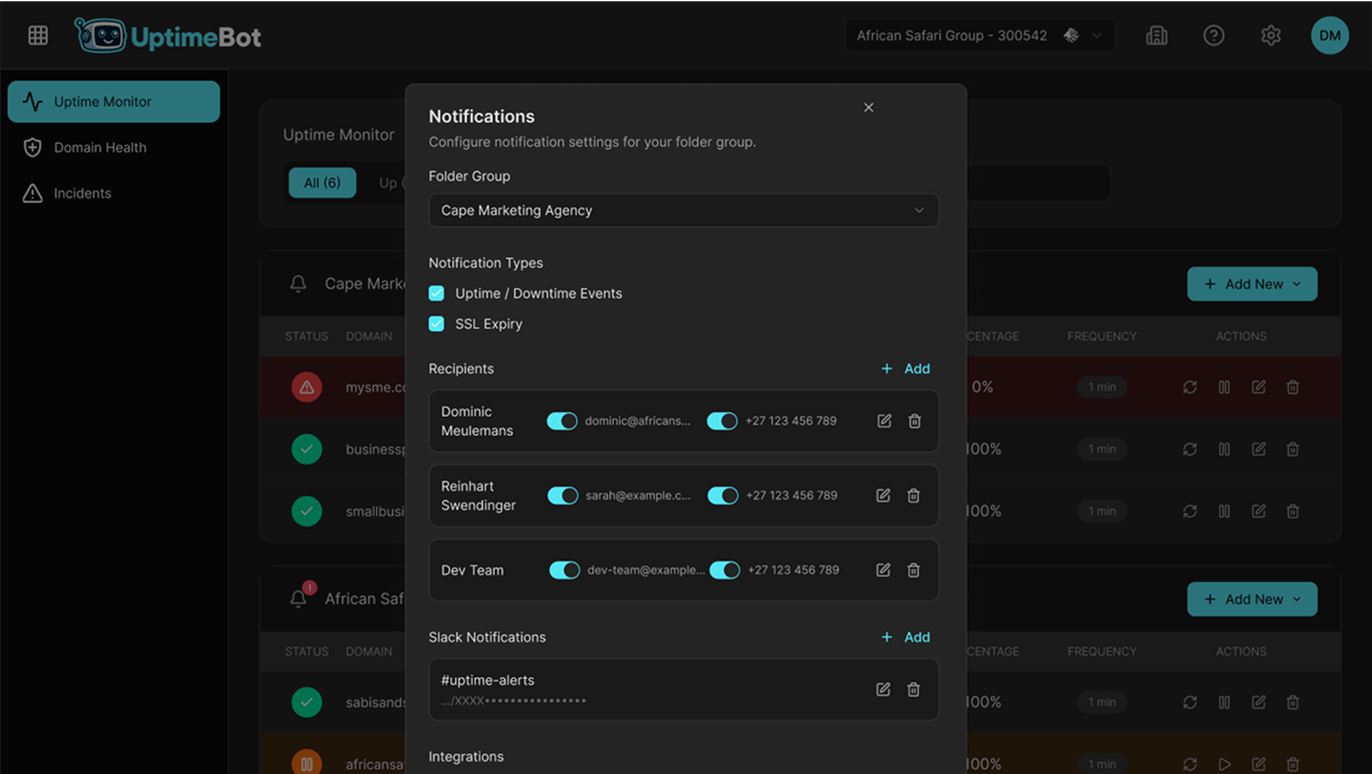1372x774 pixels.
Task: Turn off Dev Team phone toggle
Action: click(725, 570)
